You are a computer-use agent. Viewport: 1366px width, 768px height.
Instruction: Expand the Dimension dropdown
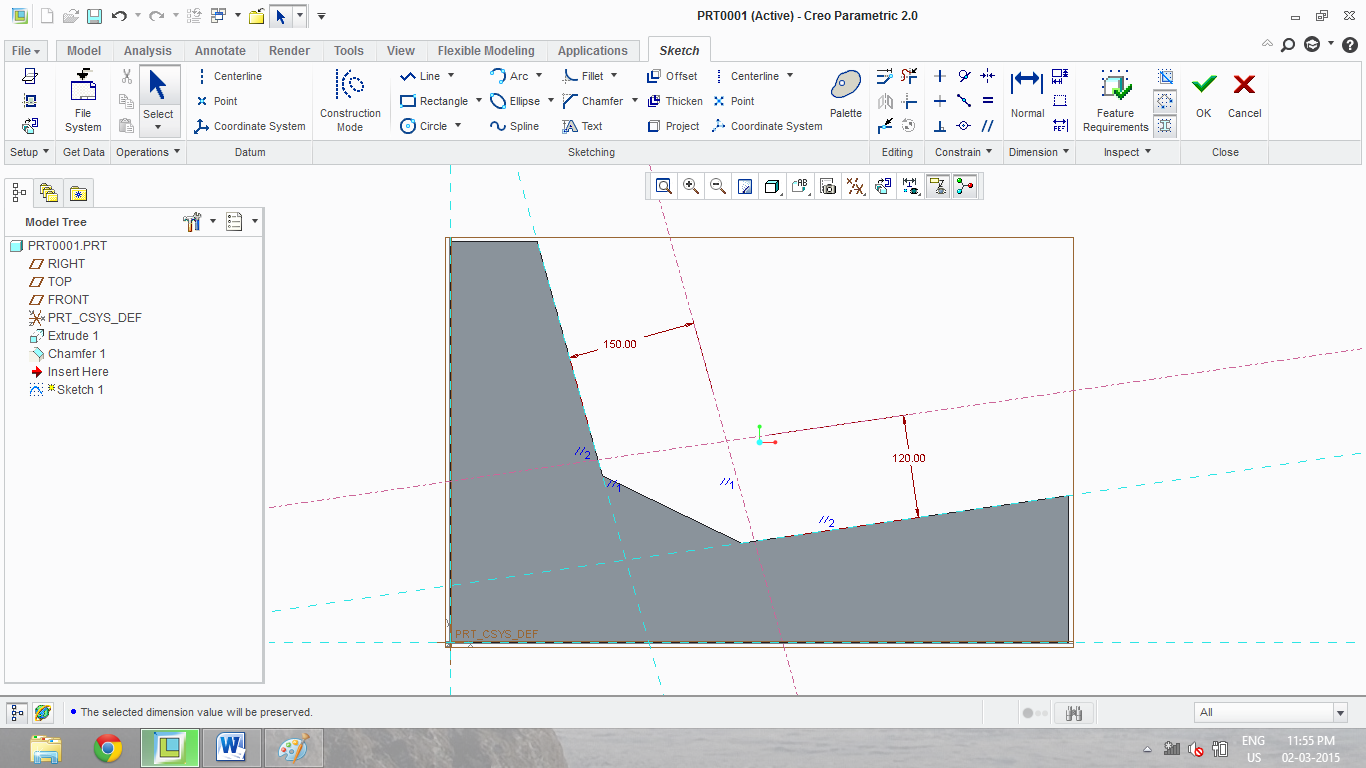click(x=1039, y=152)
